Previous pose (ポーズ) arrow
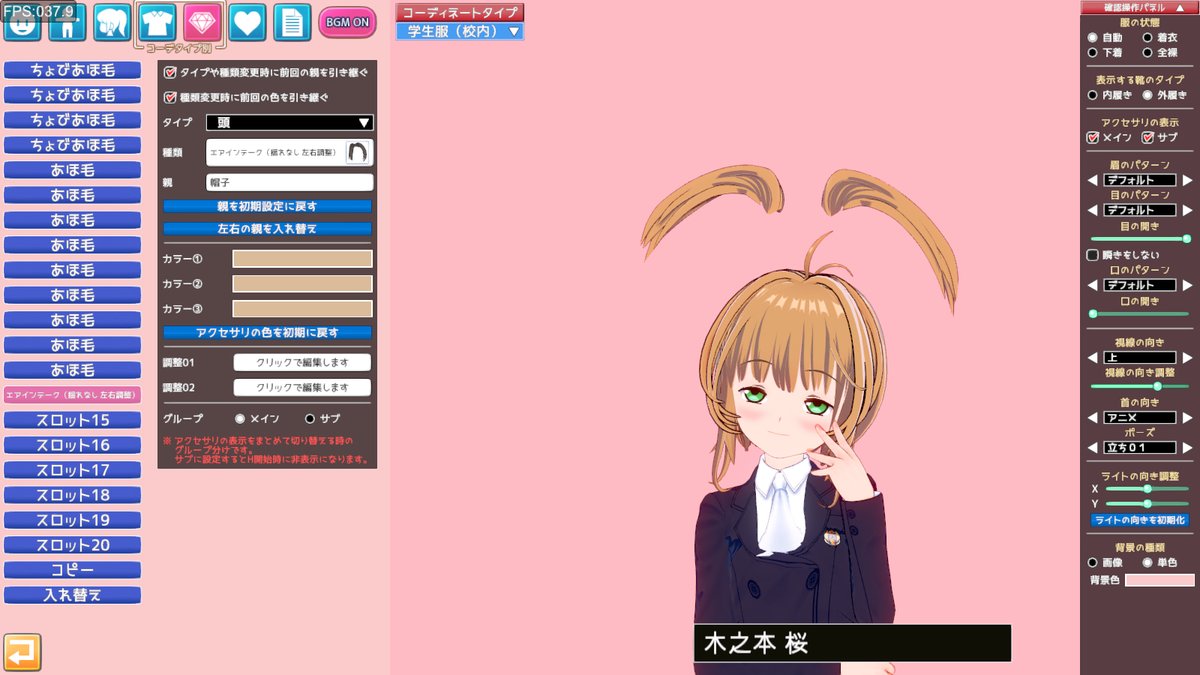The height and width of the screenshot is (675, 1200). [1095, 447]
